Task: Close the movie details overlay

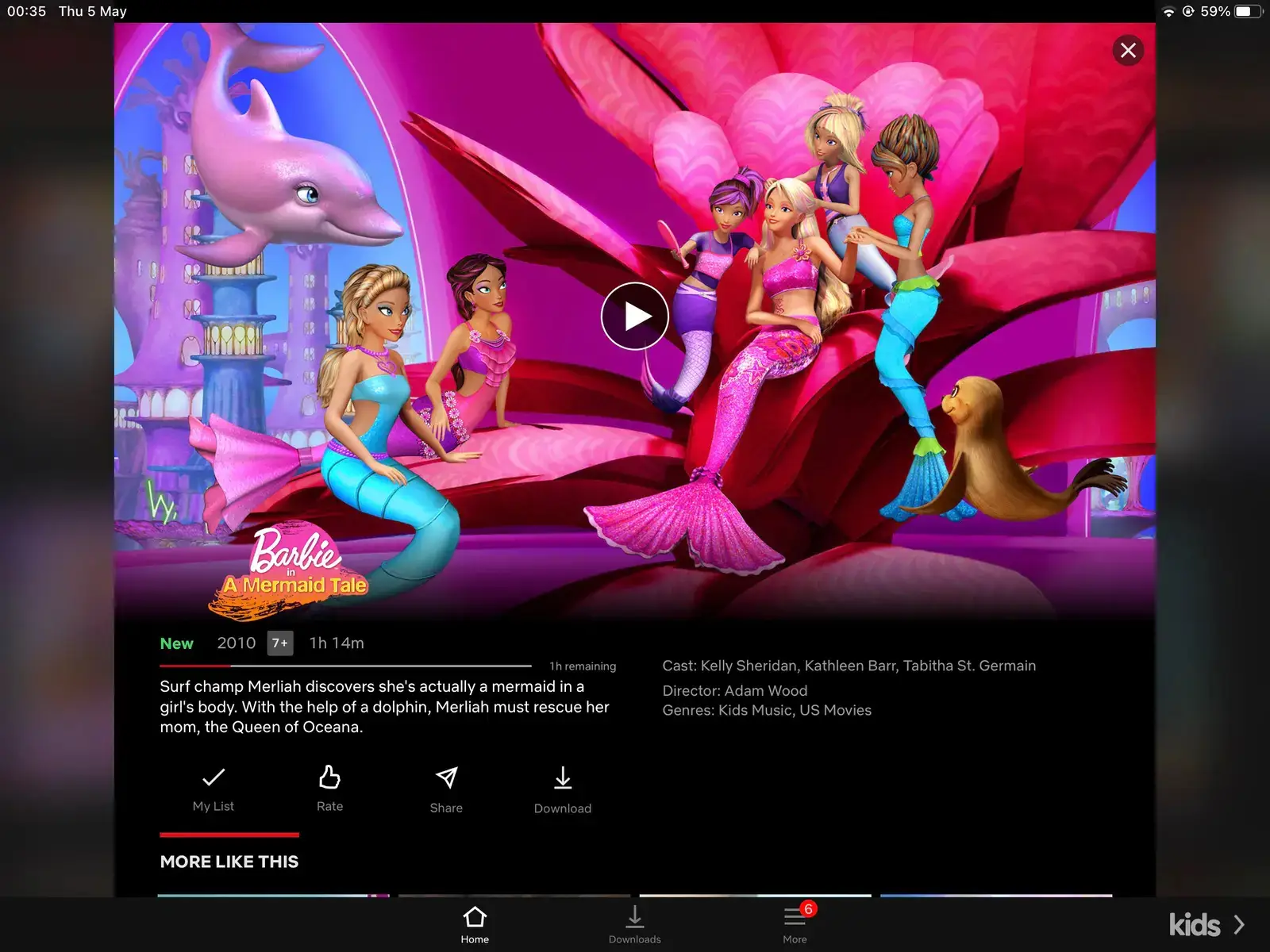Action: [x=1128, y=51]
